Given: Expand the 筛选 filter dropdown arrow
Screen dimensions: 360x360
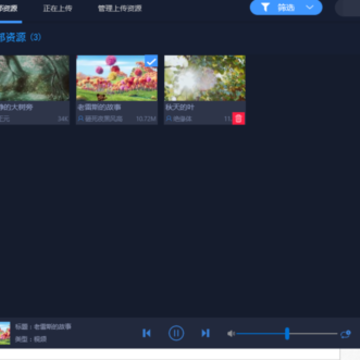Looking at the screenshot, I should click(310, 7).
